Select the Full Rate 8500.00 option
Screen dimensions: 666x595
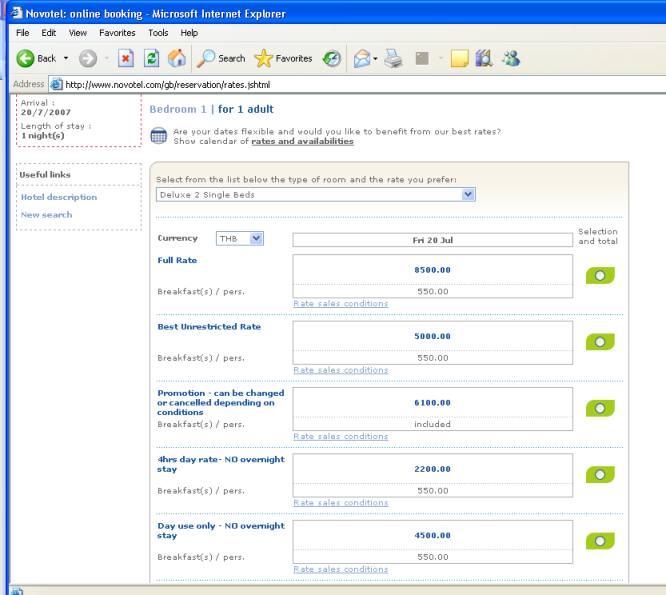pos(600,275)
